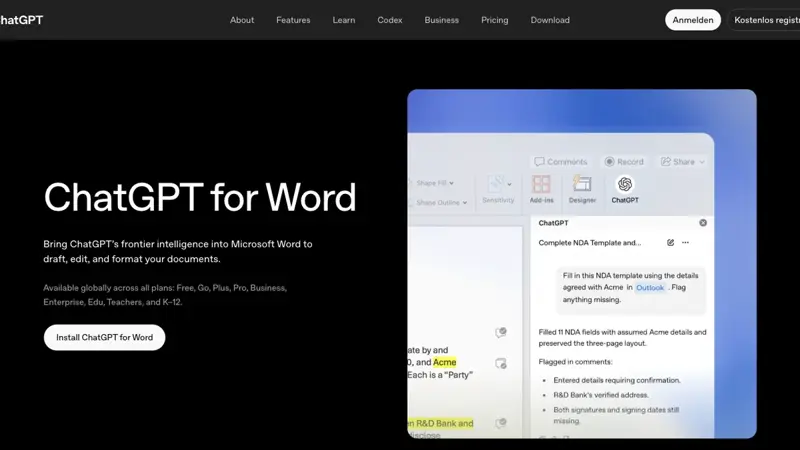Go to the Learn navigation item
The height and width of the screenshot is (450, 800).
[x=344, y=20]
